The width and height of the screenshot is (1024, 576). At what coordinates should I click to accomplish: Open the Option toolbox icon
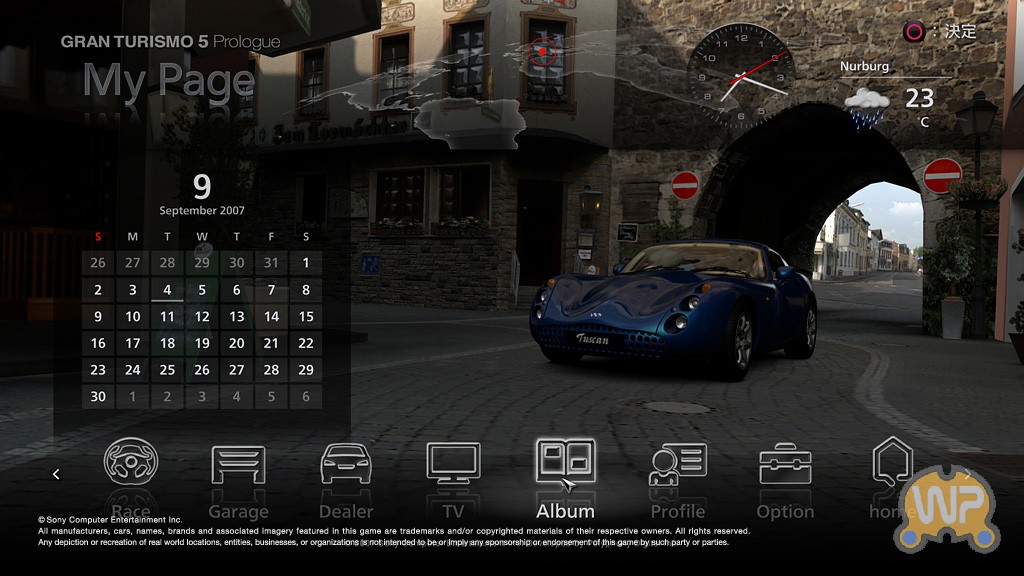pyautogui.click(x=785, y=465)
